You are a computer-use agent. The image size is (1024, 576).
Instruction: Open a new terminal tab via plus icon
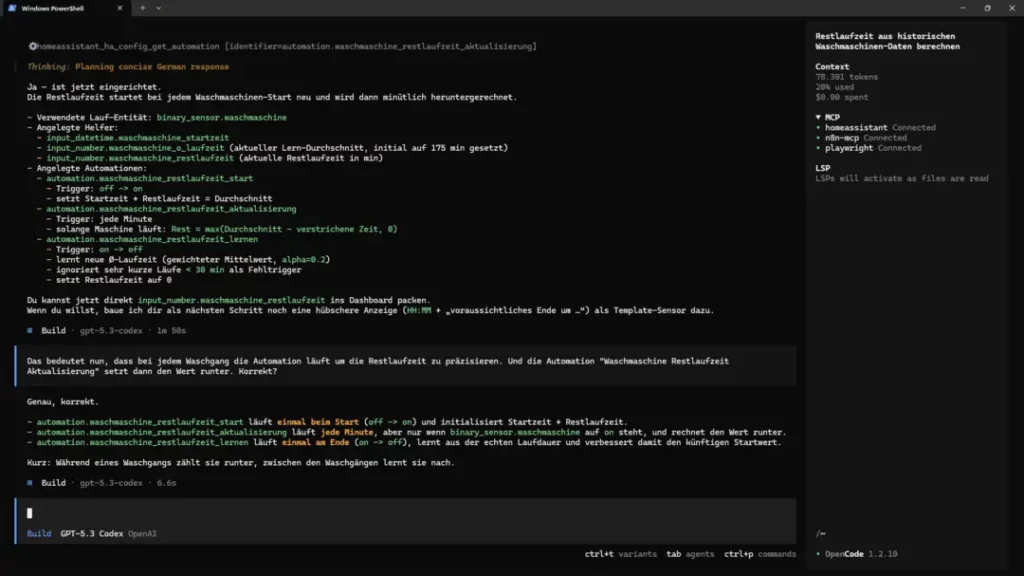coord(142,8)
